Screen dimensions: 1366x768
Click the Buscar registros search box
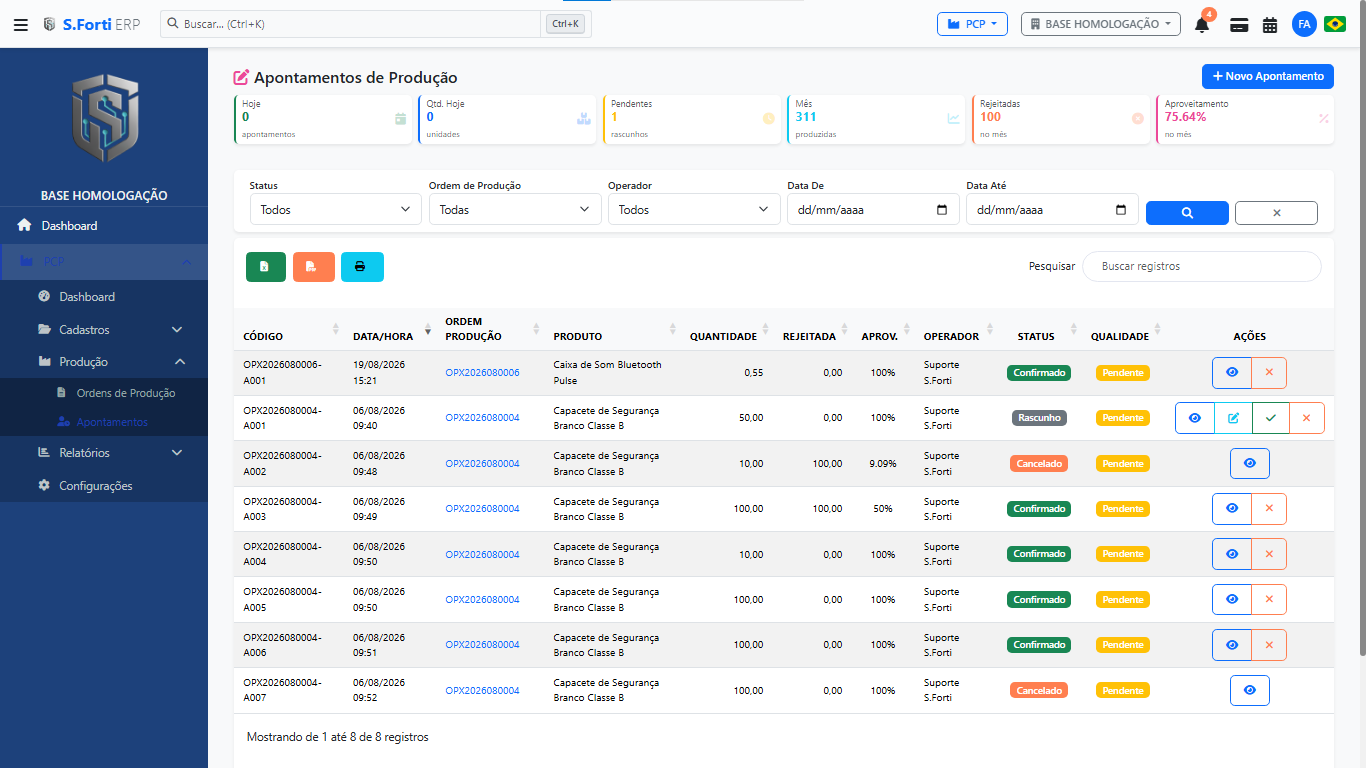pyautogui.click(x=1201, y=266)
